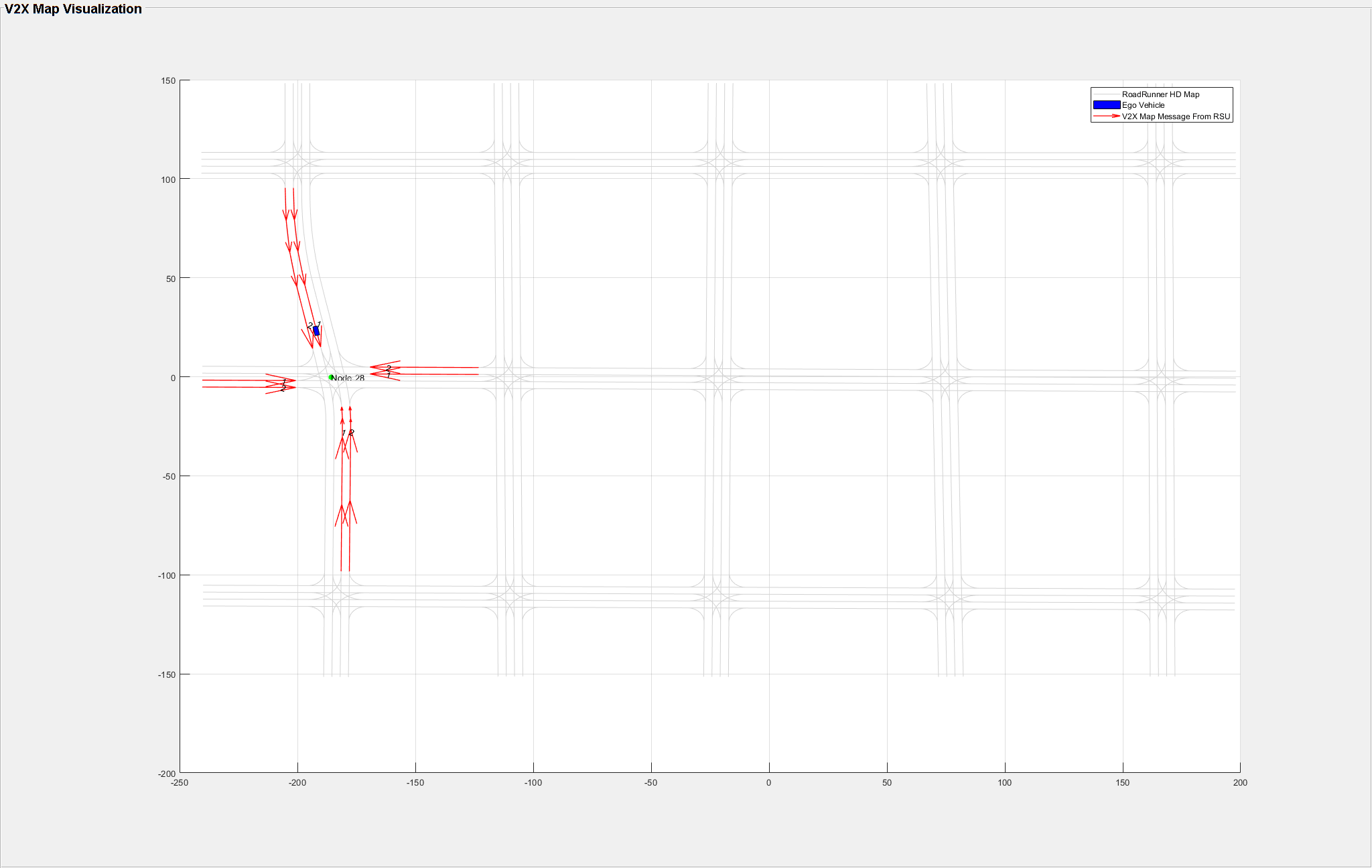1372x868 pixels.
Task: Click lane number 2 on the eastern approach
Action: tap(388, 368)
